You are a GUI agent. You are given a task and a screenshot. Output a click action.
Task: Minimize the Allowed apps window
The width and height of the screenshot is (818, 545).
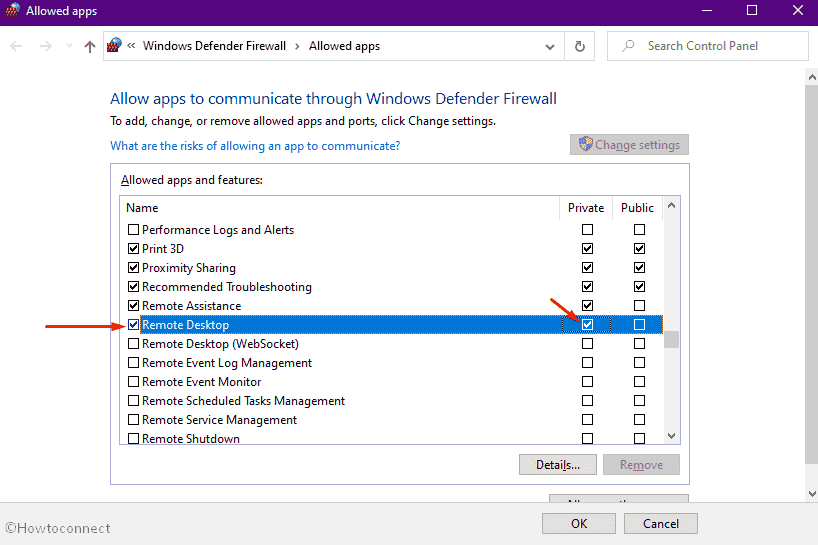(707, 10)
